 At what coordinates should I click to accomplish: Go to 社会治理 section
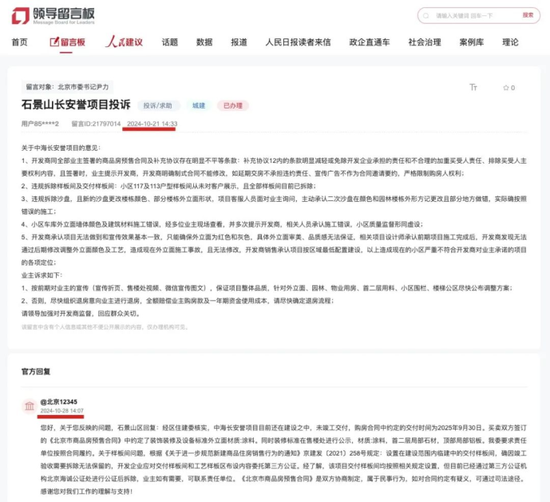(425, 42)
